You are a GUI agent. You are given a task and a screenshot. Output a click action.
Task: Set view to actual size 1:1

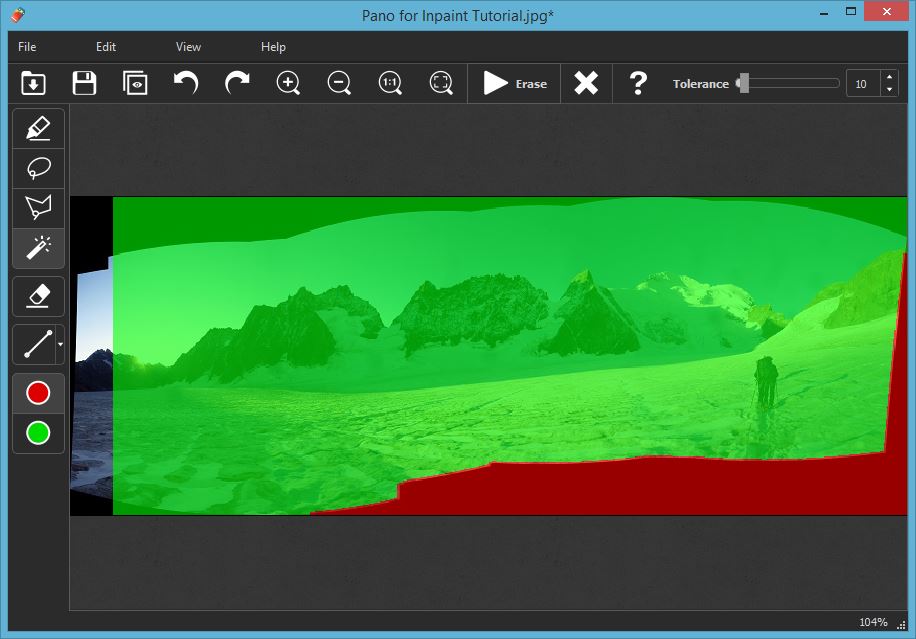coord(389,83)
